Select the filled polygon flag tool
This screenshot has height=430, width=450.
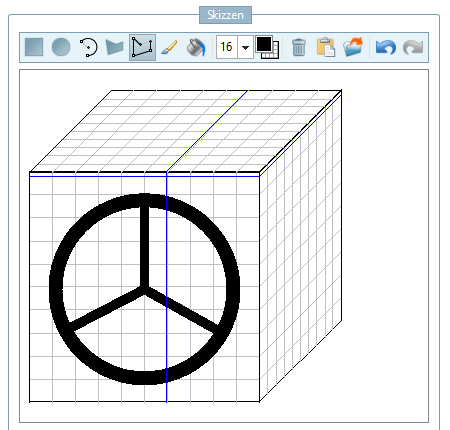point(115,47)
